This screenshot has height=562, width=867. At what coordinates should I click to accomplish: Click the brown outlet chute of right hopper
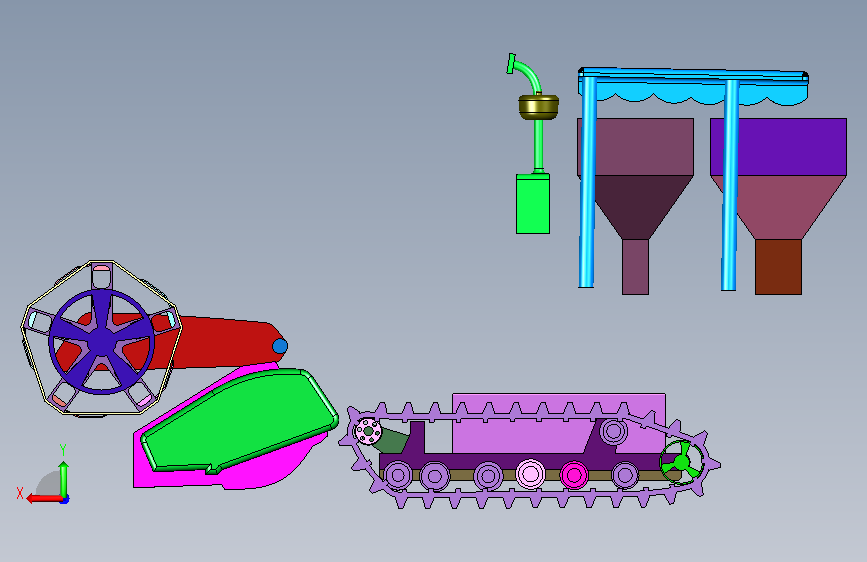coord(778,267)
